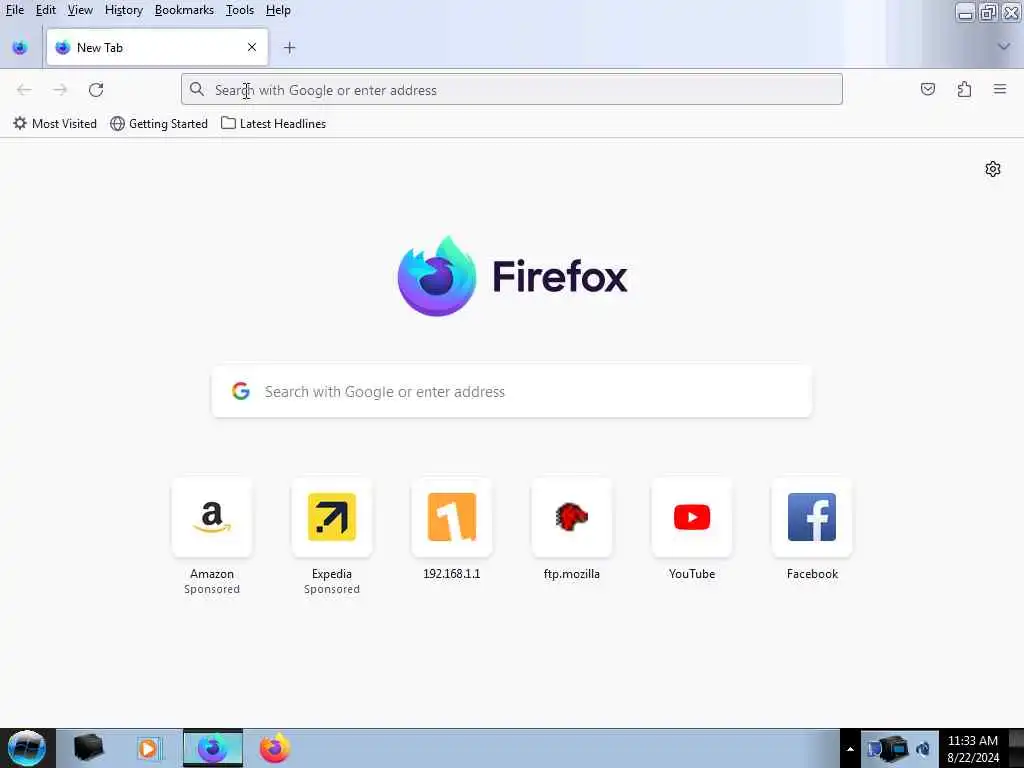Viewport: 1024px width, 768px height.
Task: Open Firefox View pinned icon
Action: [20, 48]
